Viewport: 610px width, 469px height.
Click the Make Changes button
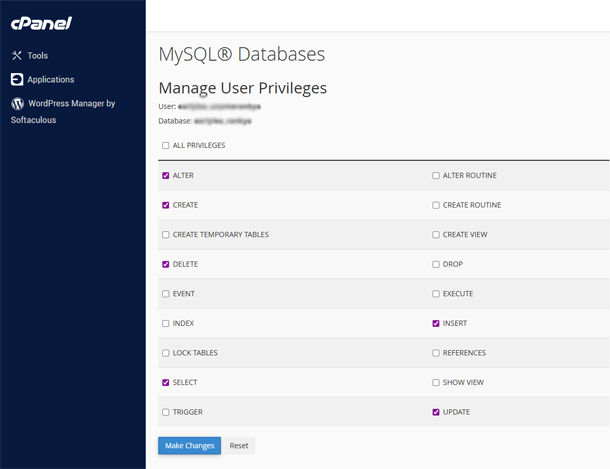189,446
